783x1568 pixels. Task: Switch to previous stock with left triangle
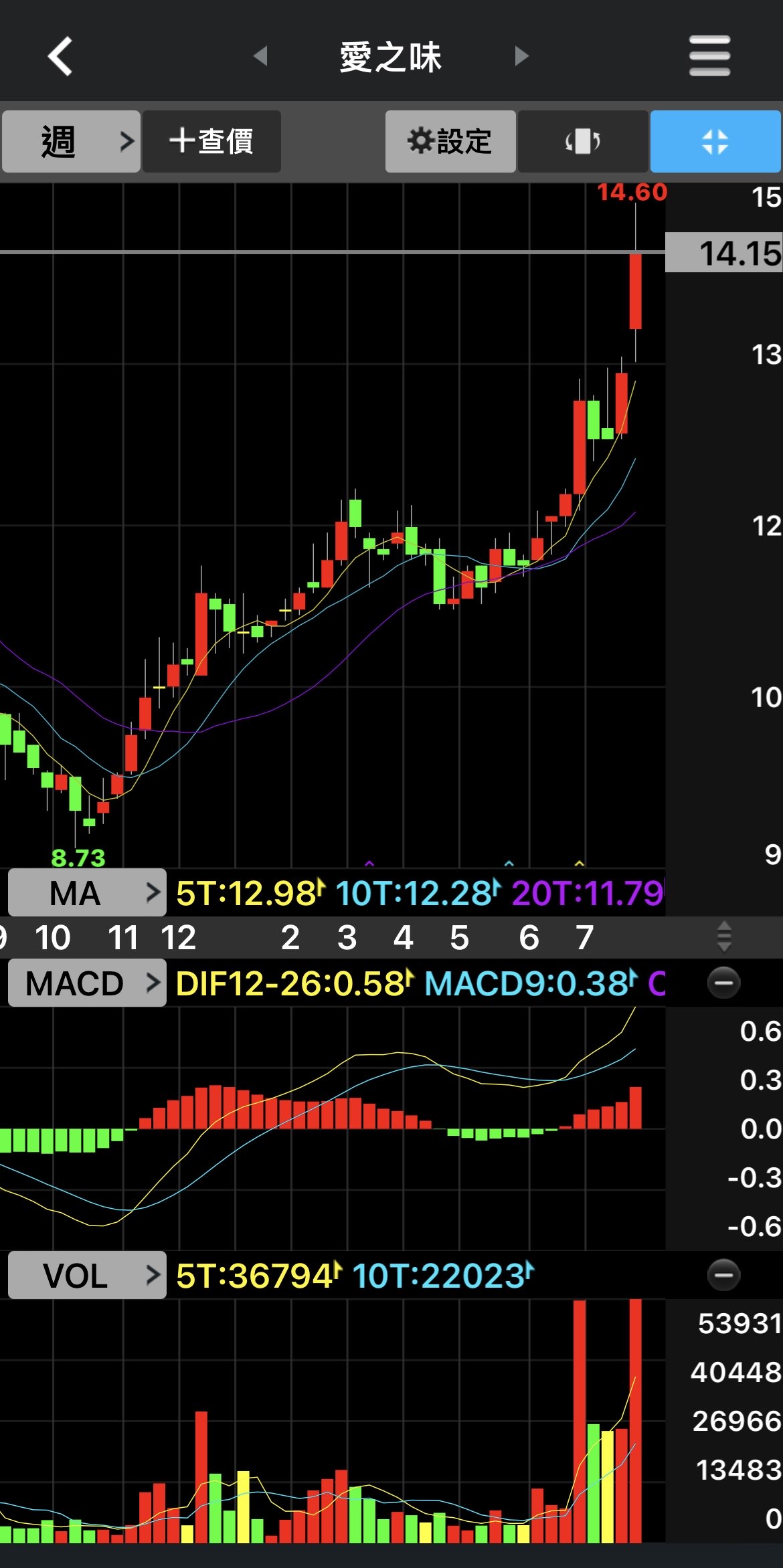[261, 56]
